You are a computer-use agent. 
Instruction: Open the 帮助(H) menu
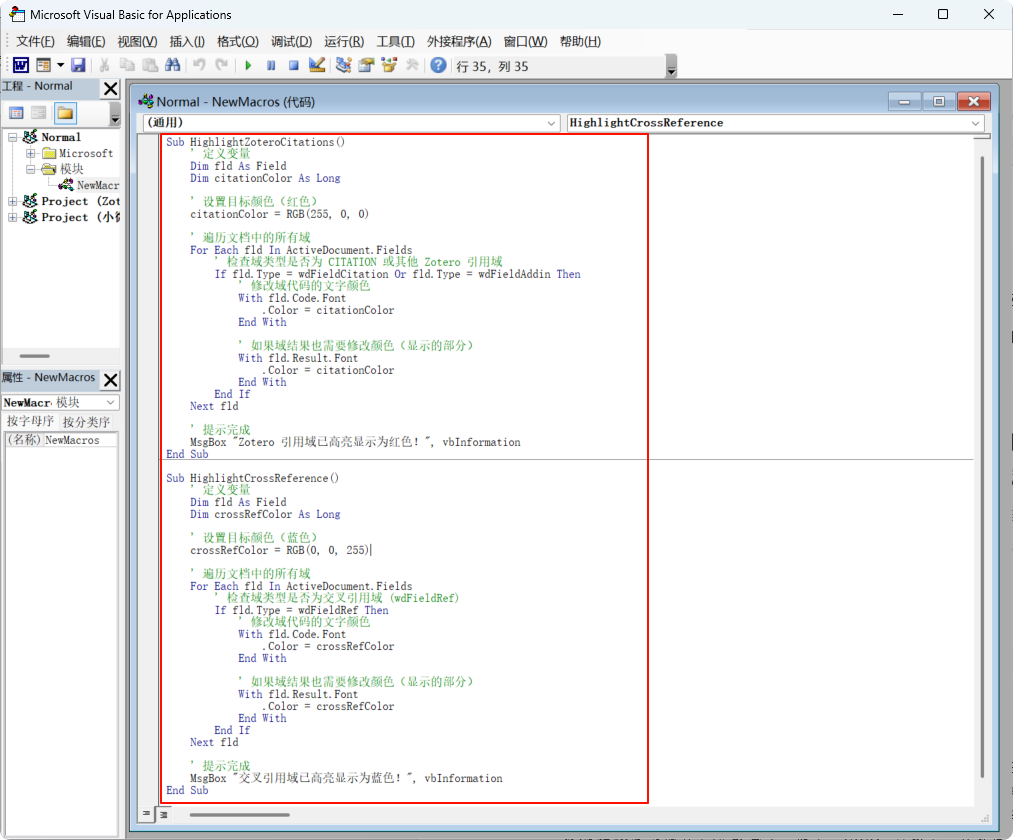pos(580,41)
